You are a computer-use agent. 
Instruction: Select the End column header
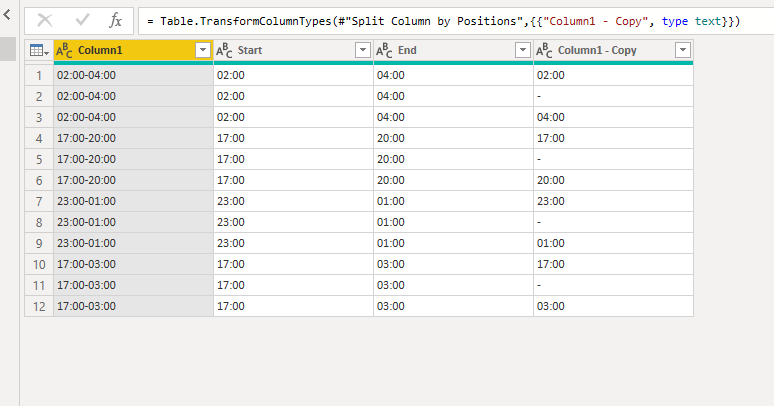(453, 50)
